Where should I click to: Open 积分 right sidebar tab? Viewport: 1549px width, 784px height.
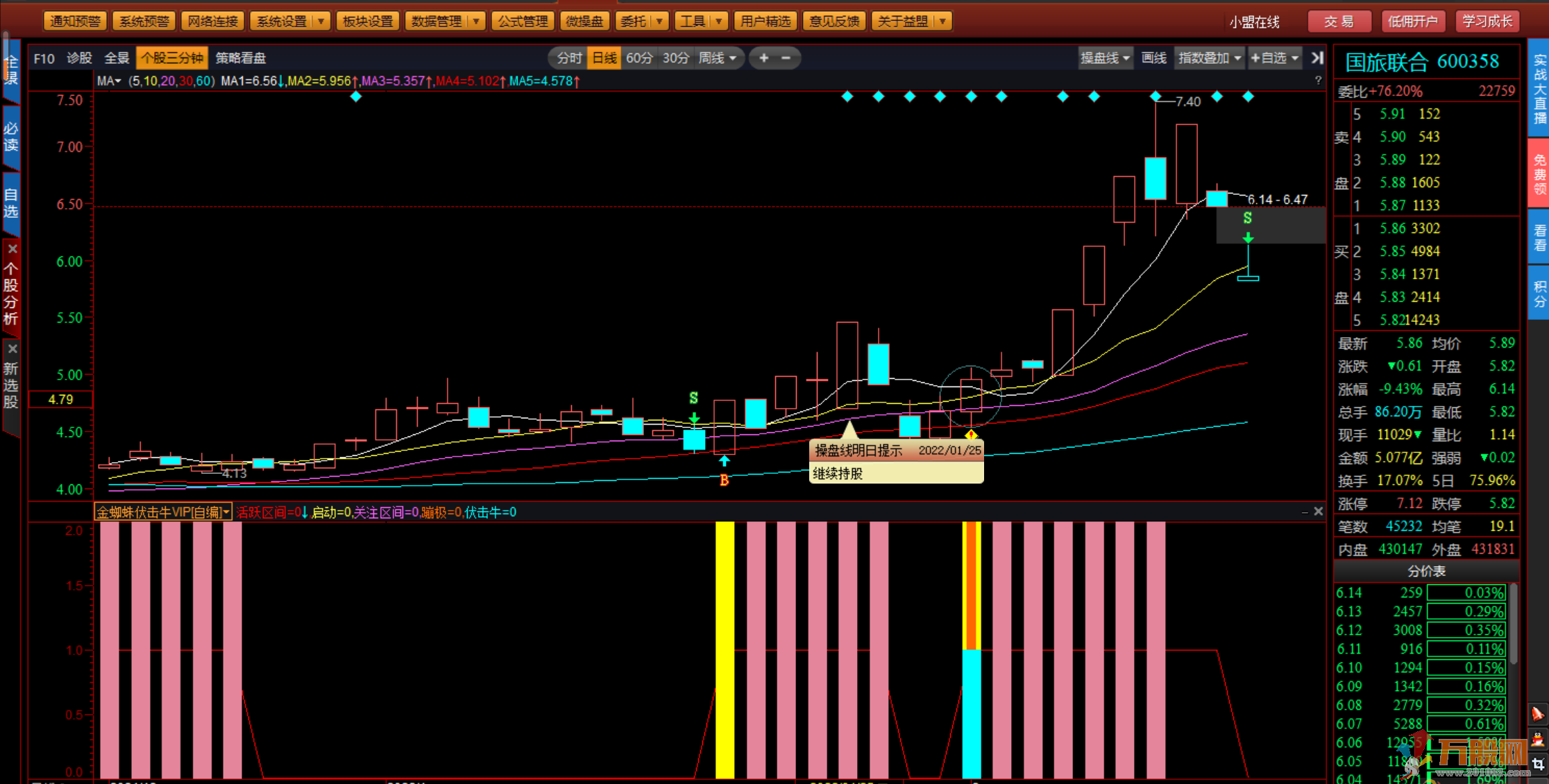[1539, 293]
